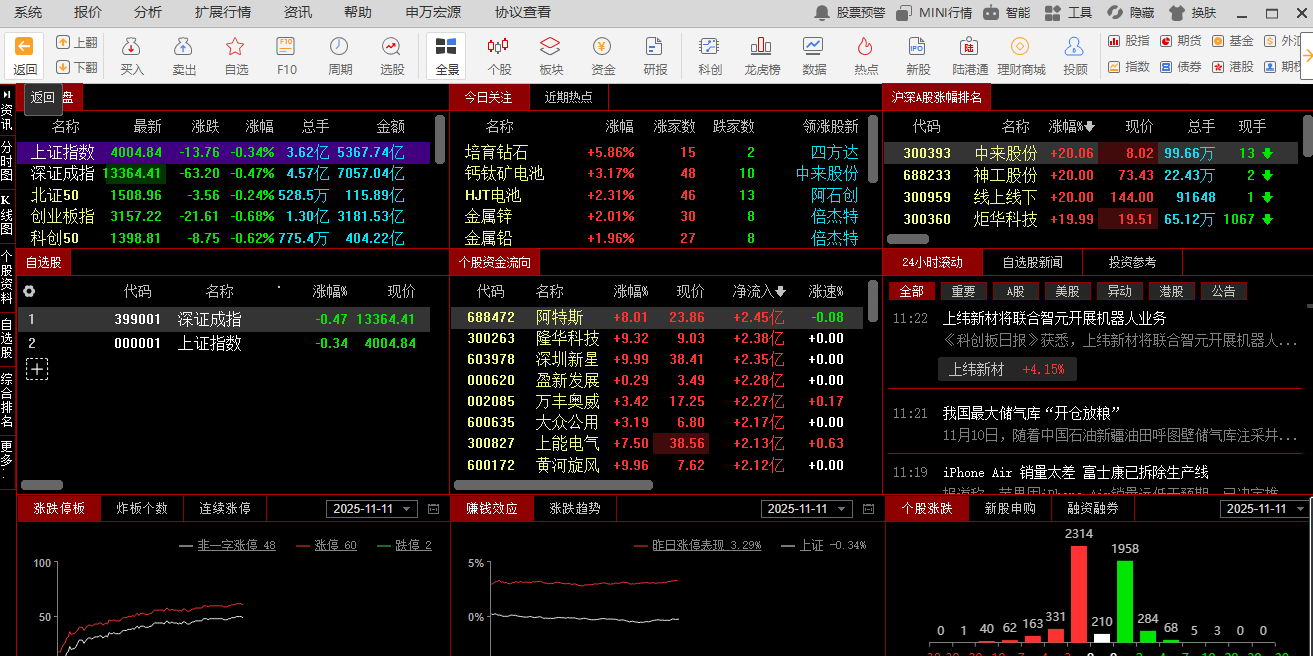Viewport: 1313px width, 656px height.
Task: Toggle the 非一字涨停 legend series
Action: point(227,545)
